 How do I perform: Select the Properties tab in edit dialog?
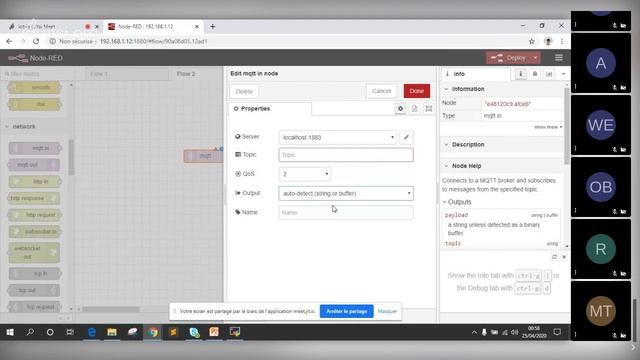270,109
